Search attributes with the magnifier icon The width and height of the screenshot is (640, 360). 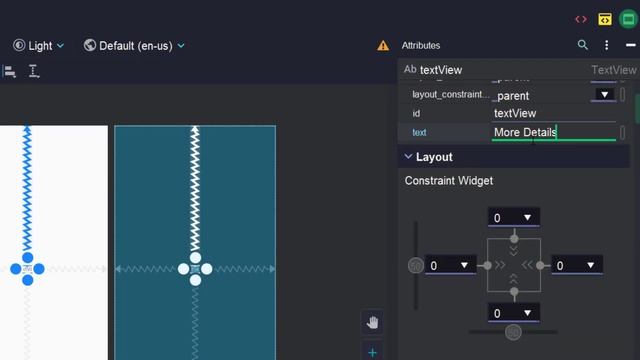pyautogui.click(x=583, y=45)
